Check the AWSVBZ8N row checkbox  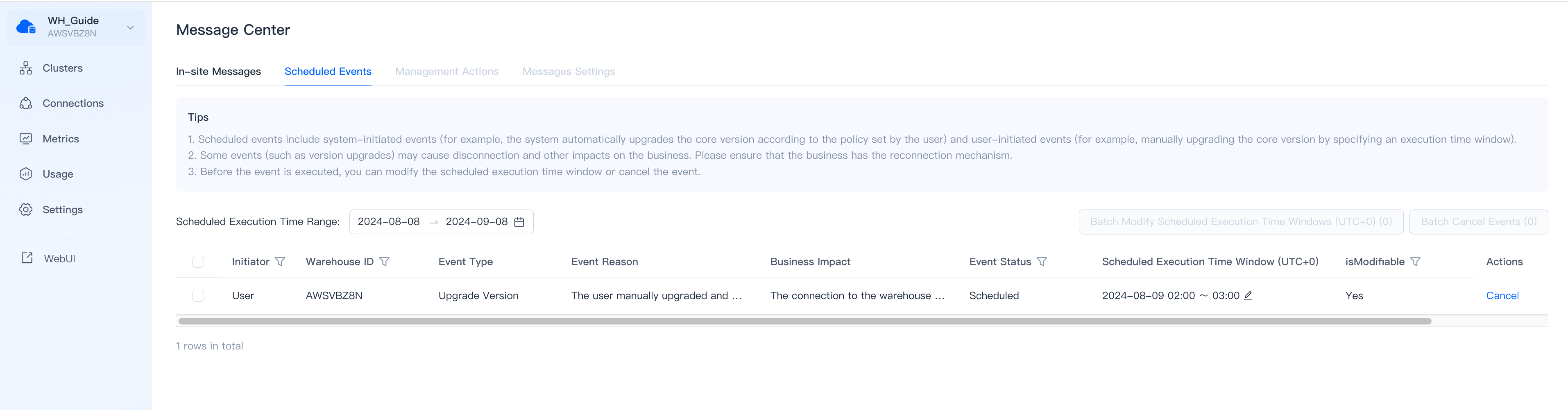point(198,296)
